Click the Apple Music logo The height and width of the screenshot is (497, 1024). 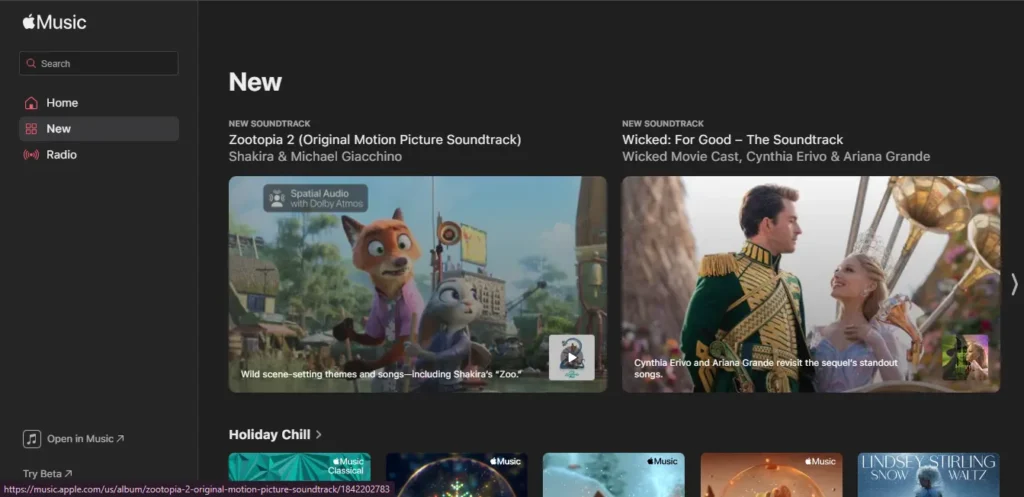pos(54,22)
